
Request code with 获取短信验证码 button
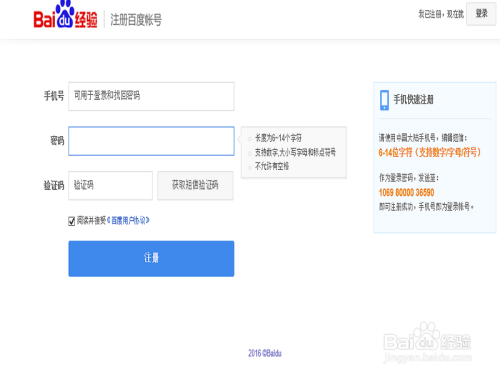pos(195,185)
